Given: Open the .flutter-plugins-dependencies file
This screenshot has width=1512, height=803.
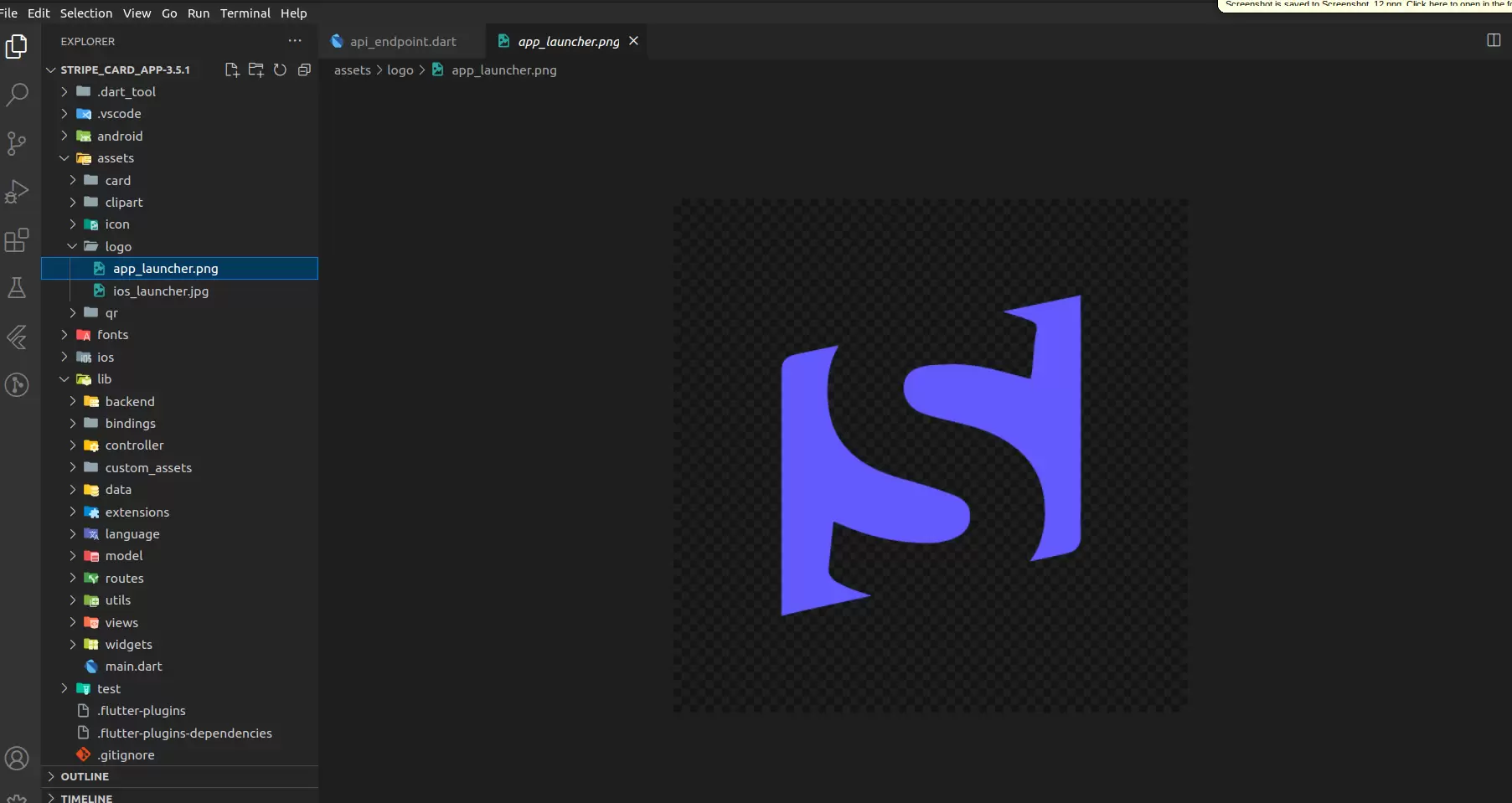Looking at the screenshot, I should click(x=179, y=733).
